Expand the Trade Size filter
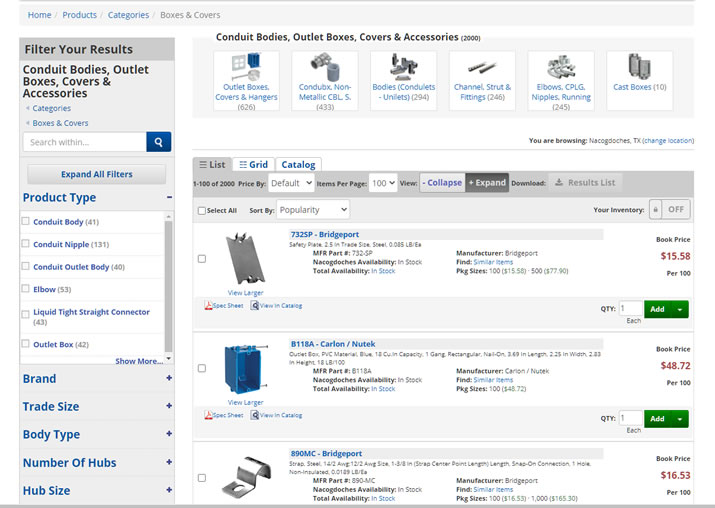 [x=169, y=406]
